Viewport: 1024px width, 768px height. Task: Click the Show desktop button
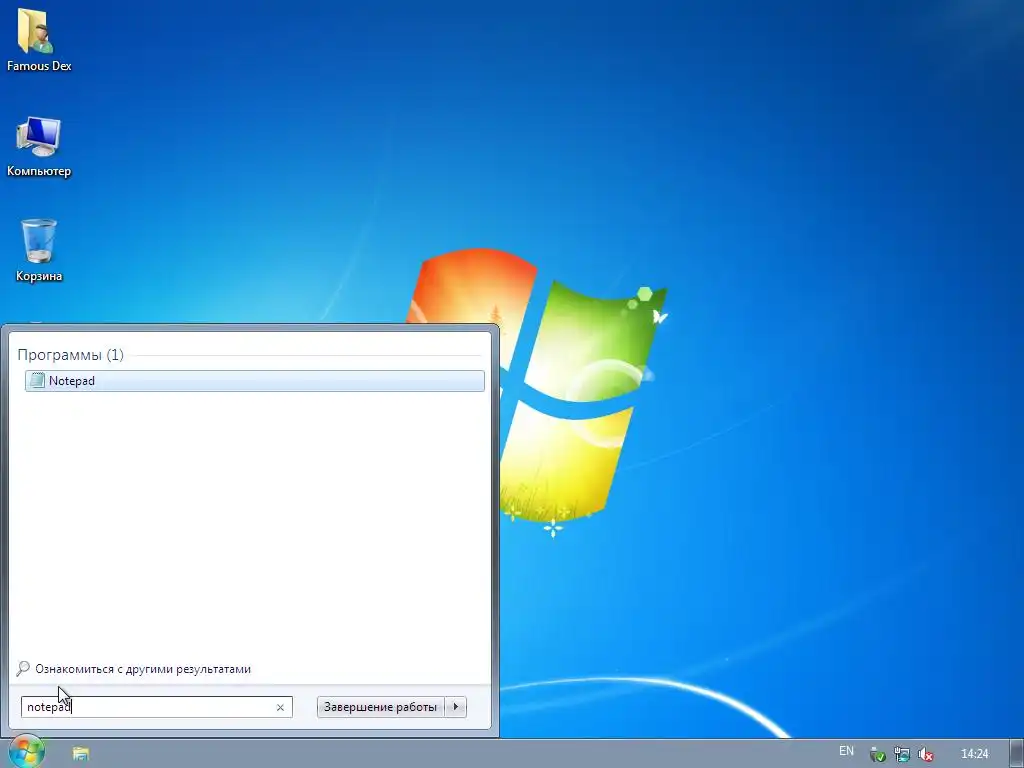pyautogui.click(x=1017, y=754)
